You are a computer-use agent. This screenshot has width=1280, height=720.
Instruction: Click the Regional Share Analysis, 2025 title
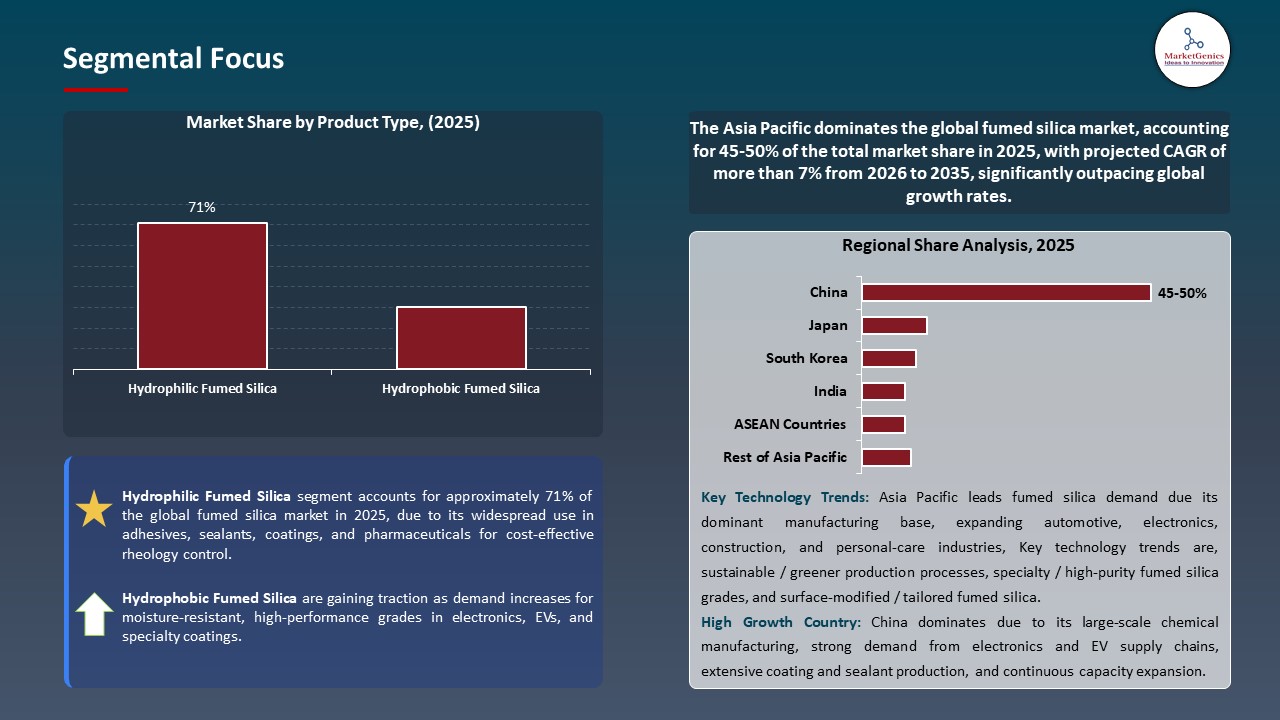pos(959,245)
